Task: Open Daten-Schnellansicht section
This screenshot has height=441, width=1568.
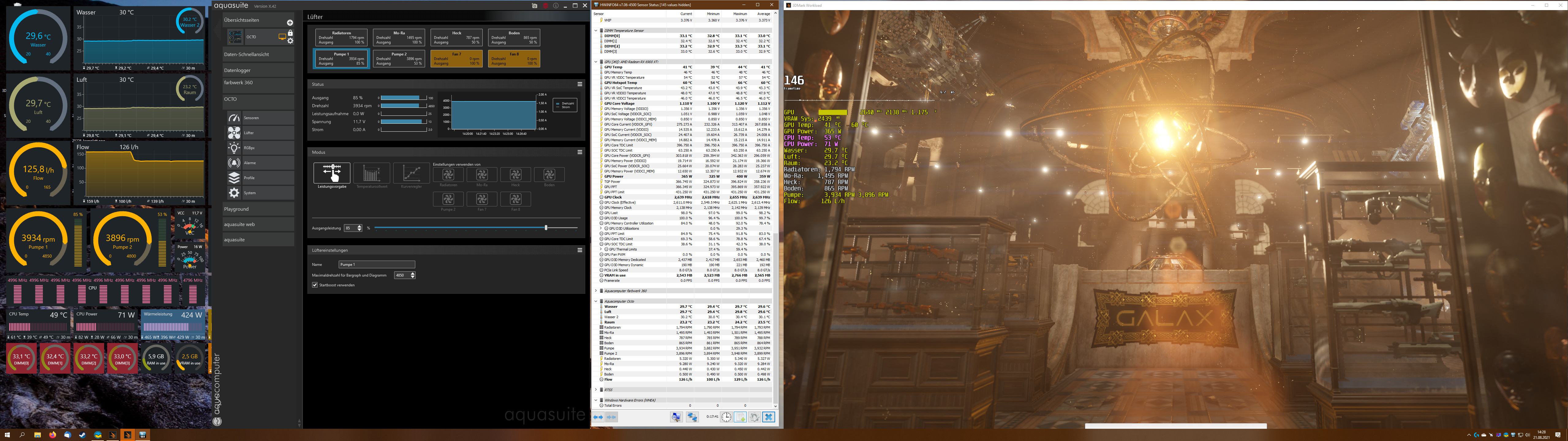Action: click(259, 54)
